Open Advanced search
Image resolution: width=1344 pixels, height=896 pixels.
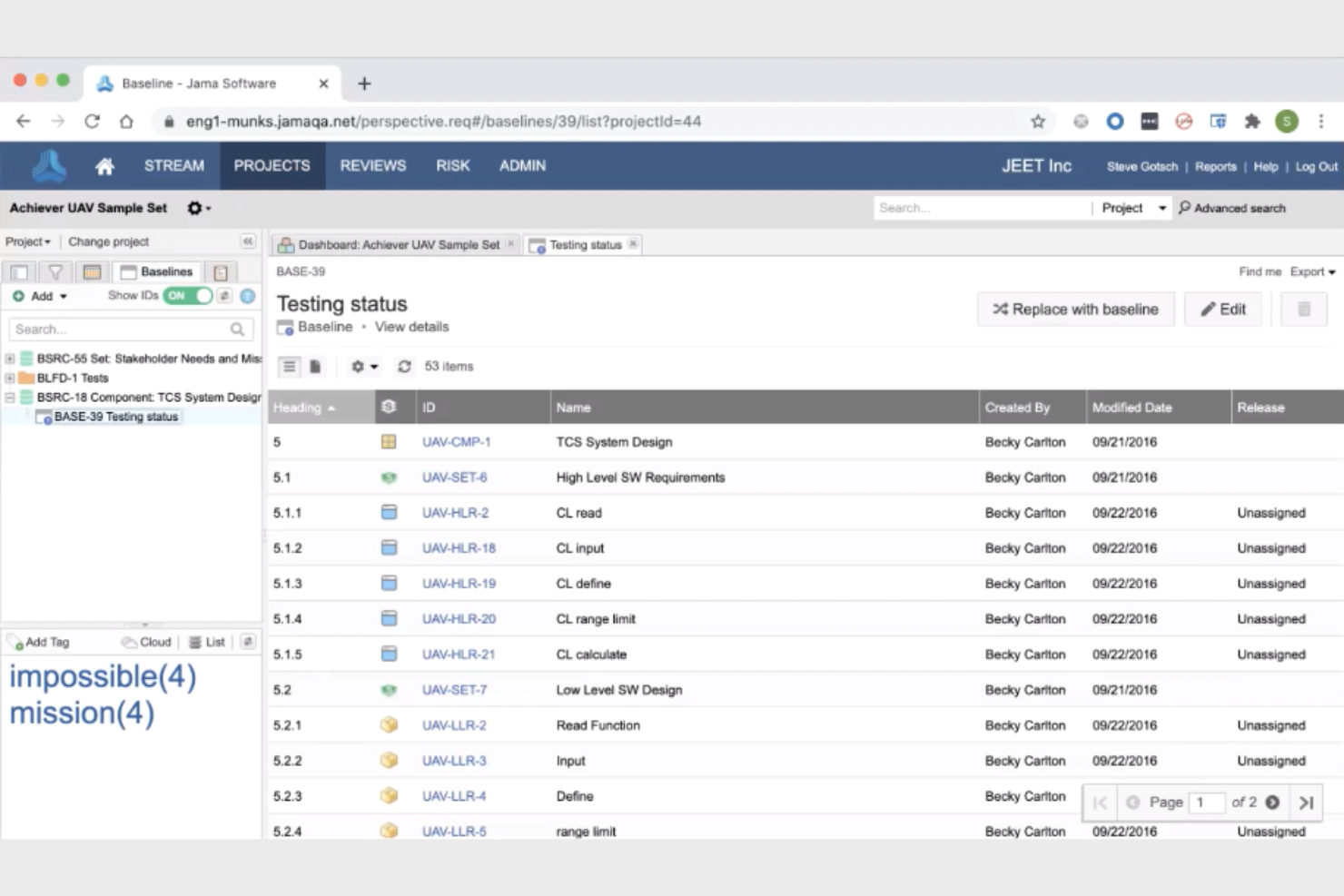(x=1232, y=208)
